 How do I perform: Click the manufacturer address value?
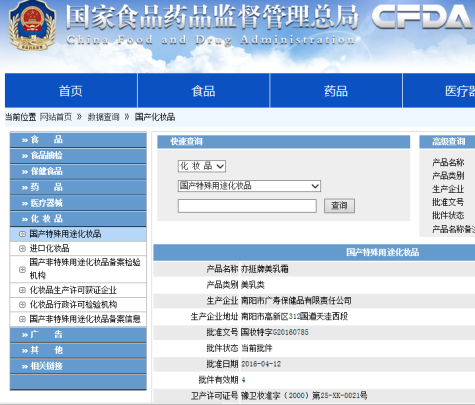click(294, 316)
